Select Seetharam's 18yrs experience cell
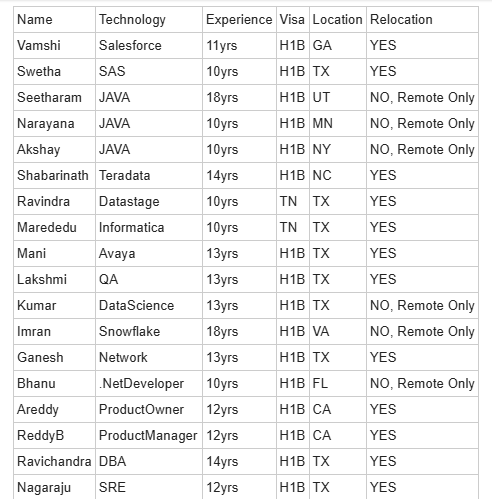The image size is (492, 499). [x=239, y=98]
